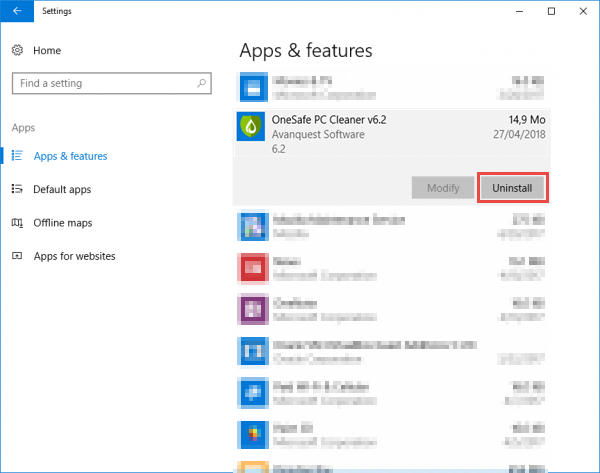Minimize the Settings window
This screenshot has height=473, width=600.
tap(519, 11)
